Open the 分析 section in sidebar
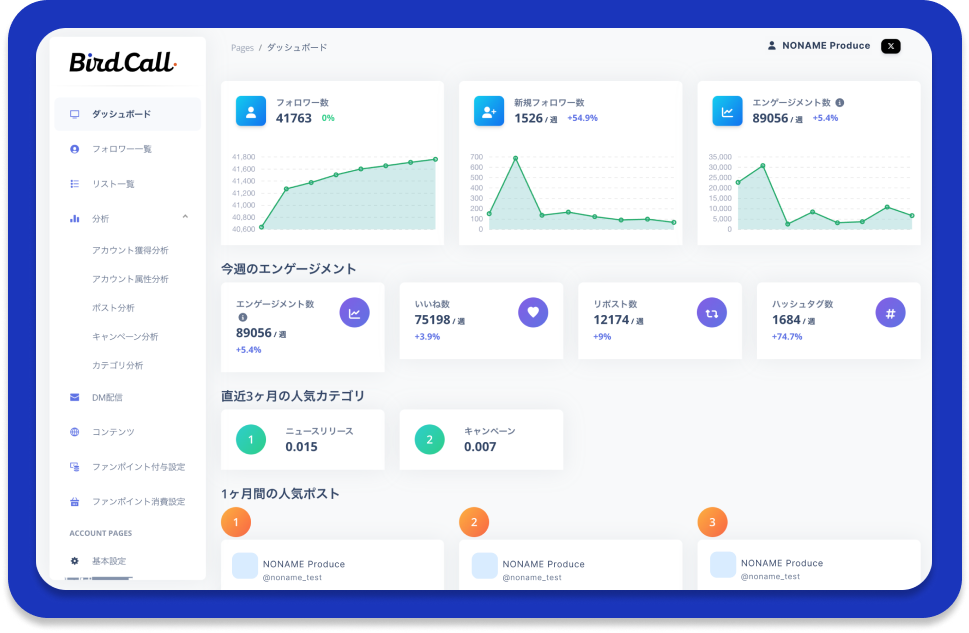The image size is (969, 633). [x=101, y=218]
